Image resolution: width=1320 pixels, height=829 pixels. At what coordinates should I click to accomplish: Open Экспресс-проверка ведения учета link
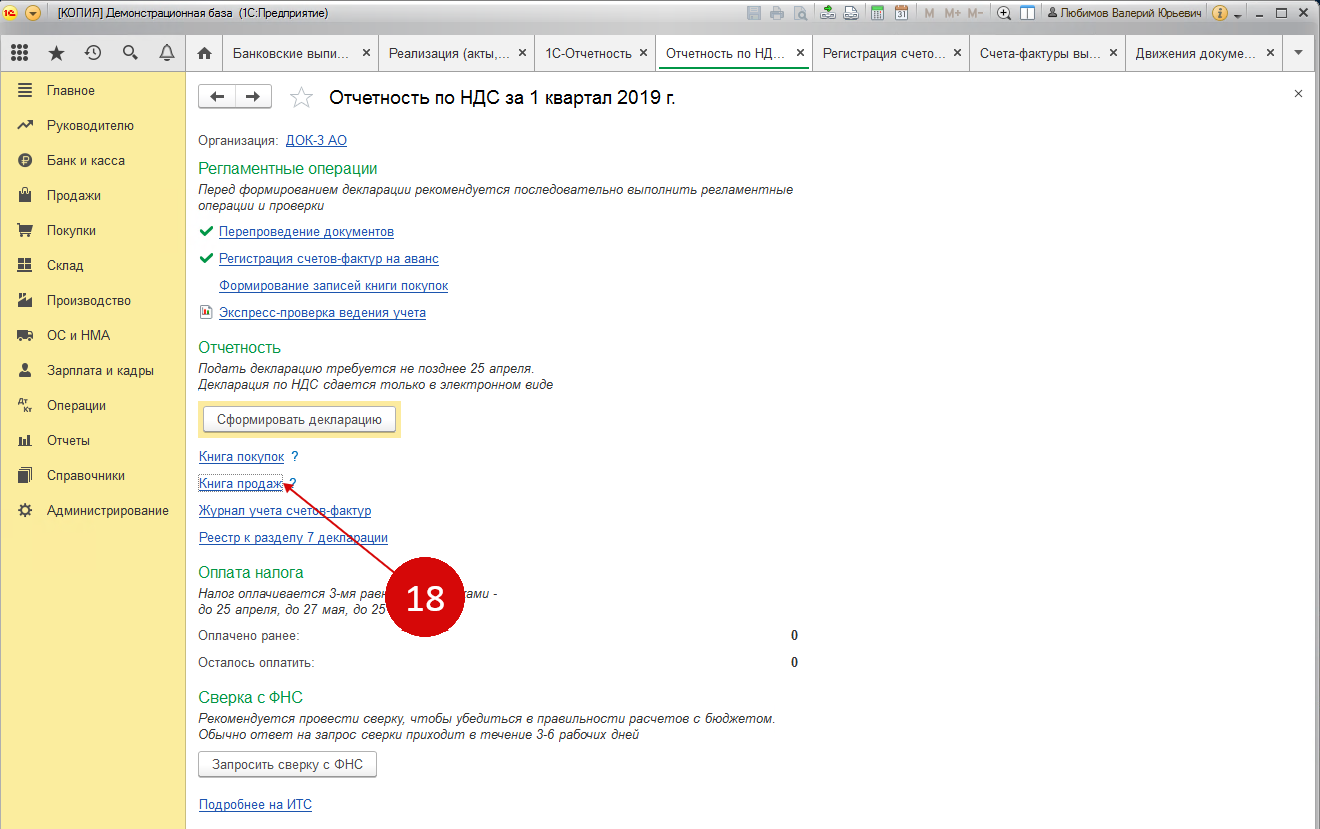[322, 312]
